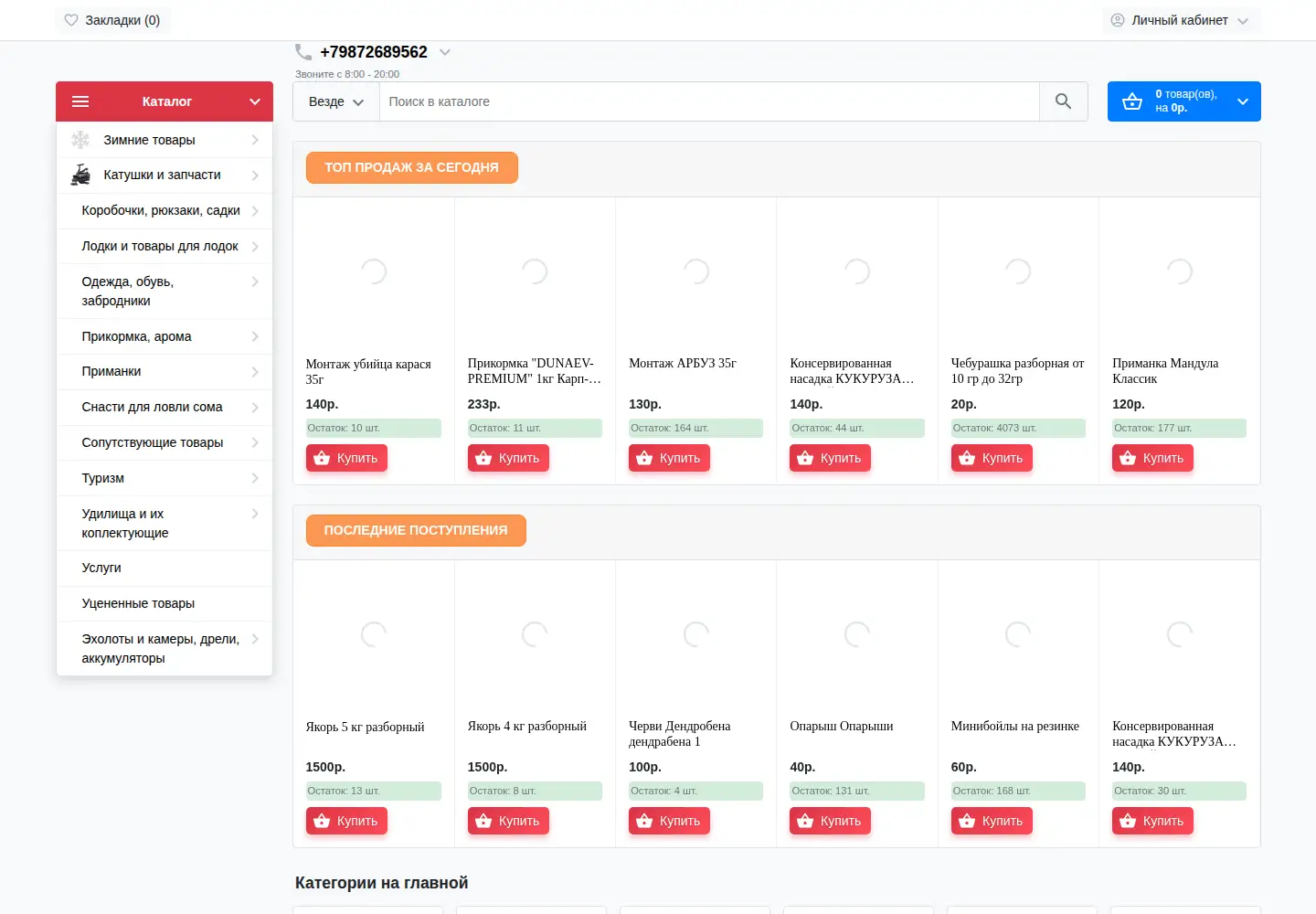The height and width of the screenshot is (914, 1316).
Task: Click ТОП ПРОДАЖ ЗА СЕГОДНЯ tab
Action: pos(412,167)
